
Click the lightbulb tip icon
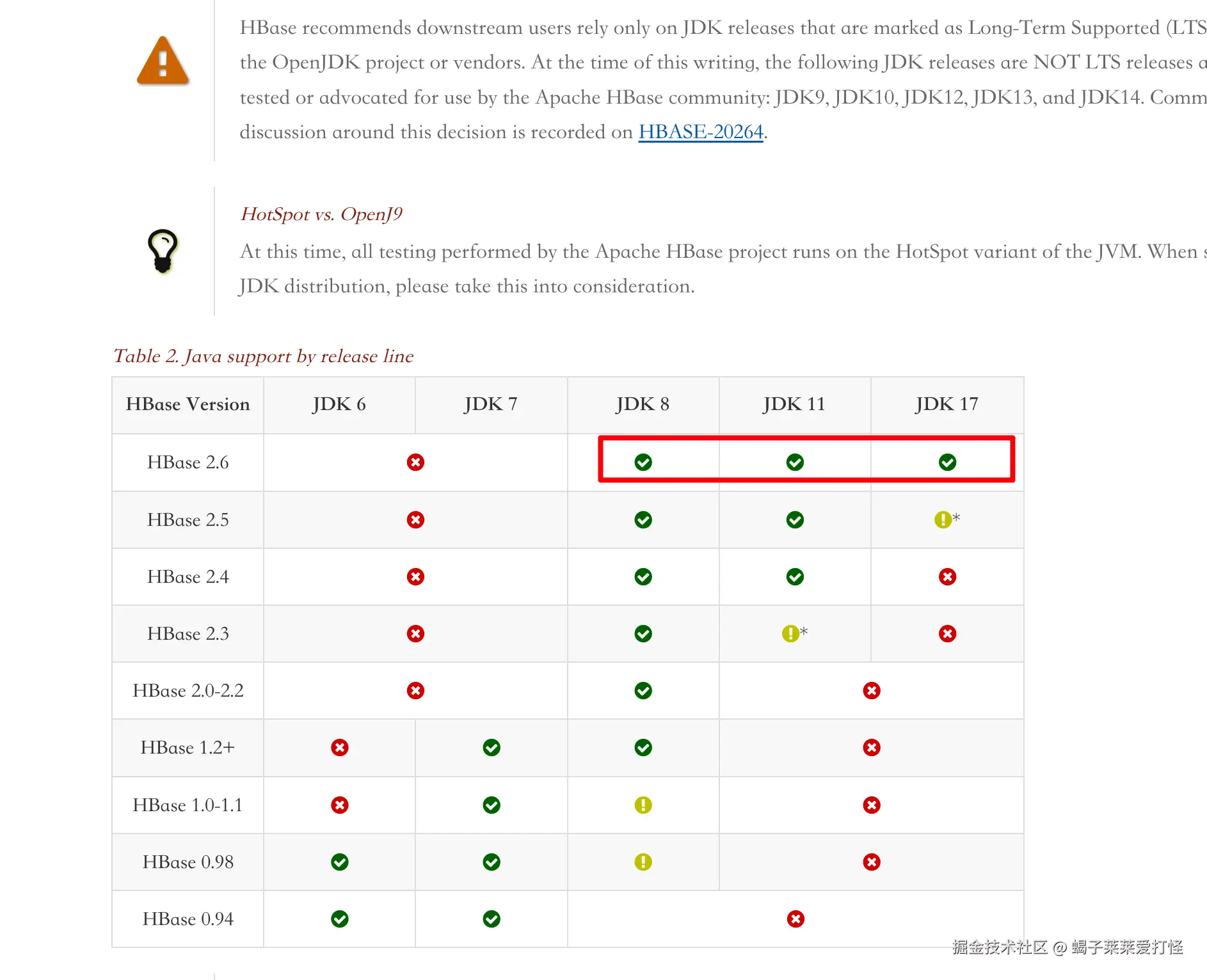point(163,251)
